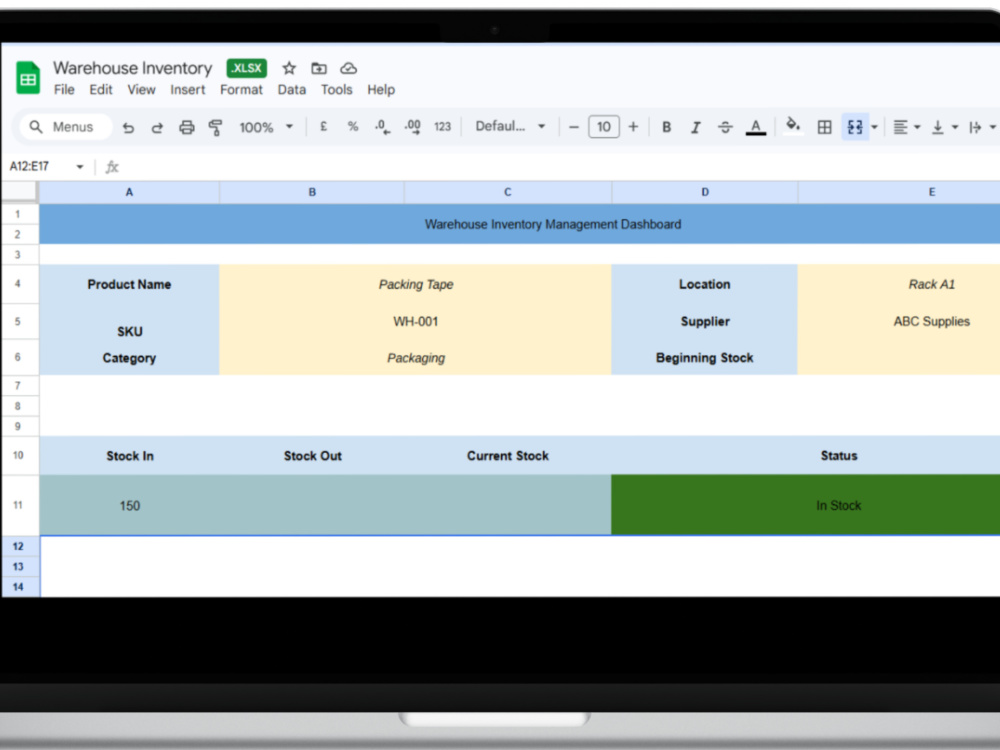Select the Packaging category cell
The height and width of the screenshot is (750, 1000).
[415, 358]
